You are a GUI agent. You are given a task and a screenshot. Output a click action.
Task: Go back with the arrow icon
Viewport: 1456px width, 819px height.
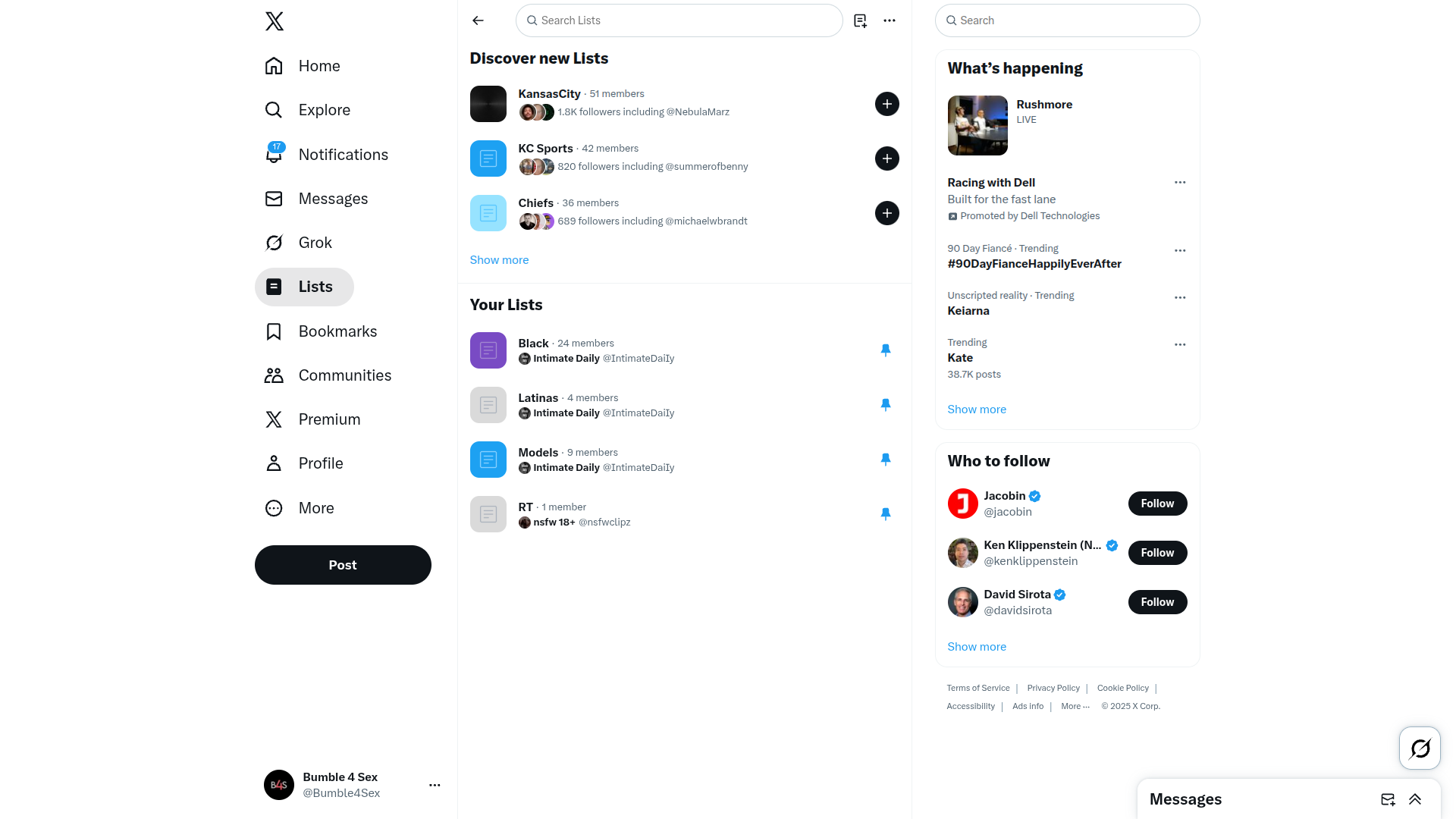(x=478, y=20)
